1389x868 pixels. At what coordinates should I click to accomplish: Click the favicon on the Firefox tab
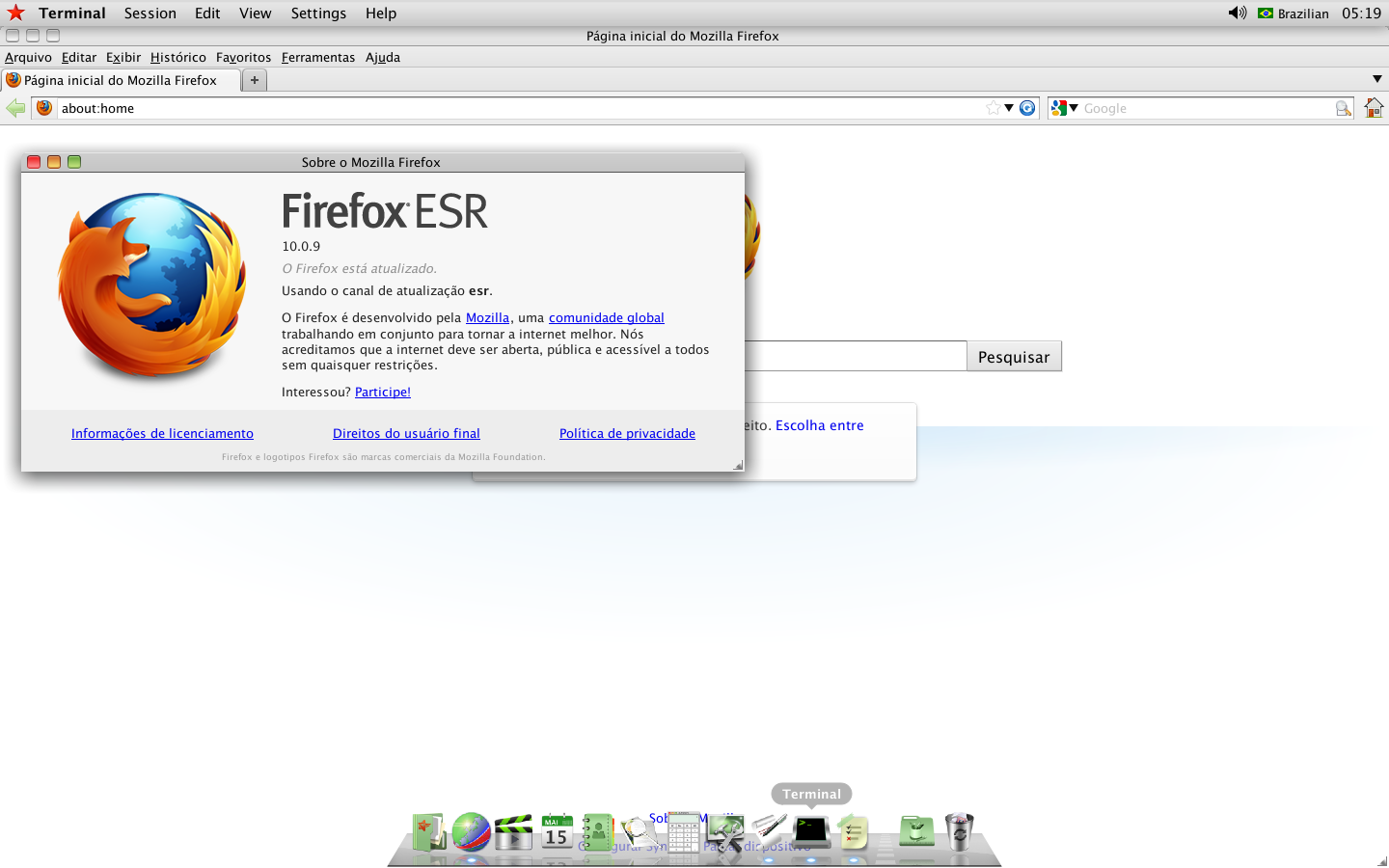[14, 80]
